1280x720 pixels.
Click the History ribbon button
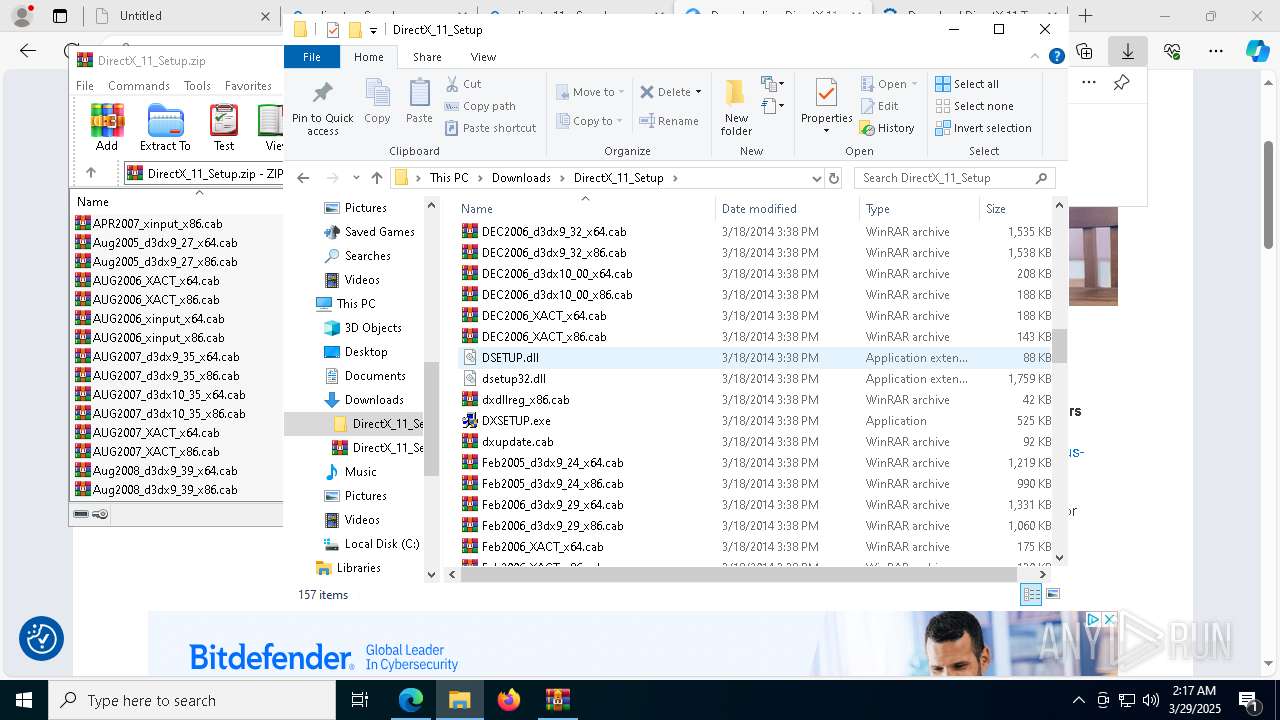click(x=888, y=128)
